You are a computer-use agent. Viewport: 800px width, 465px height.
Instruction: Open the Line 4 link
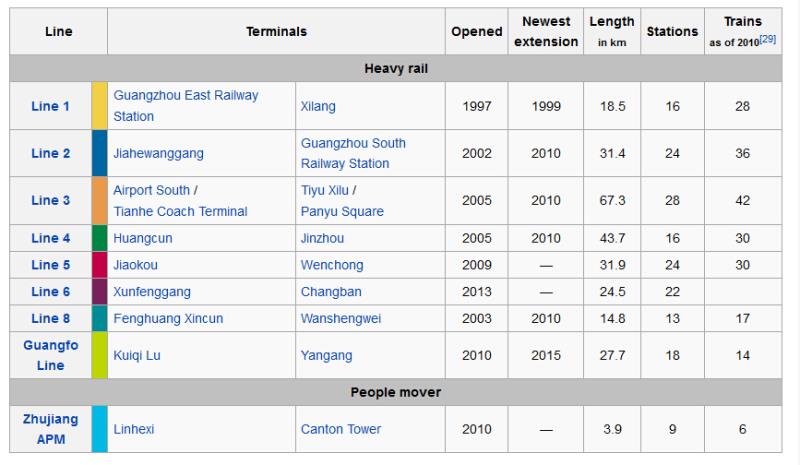50,238
